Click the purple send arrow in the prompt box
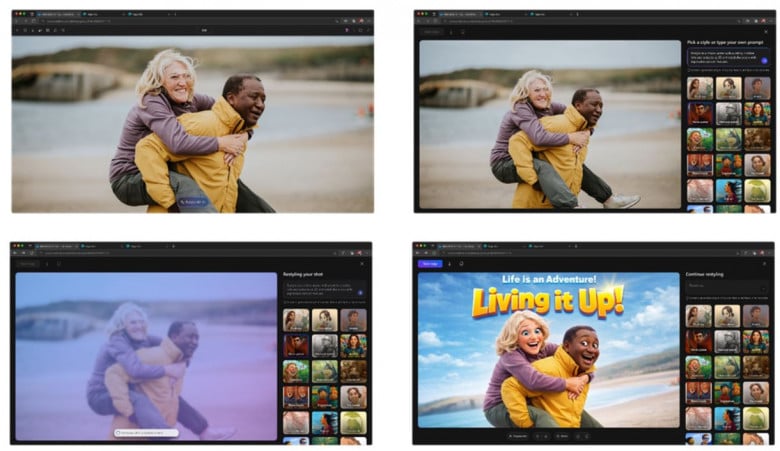 click(764, 61)
